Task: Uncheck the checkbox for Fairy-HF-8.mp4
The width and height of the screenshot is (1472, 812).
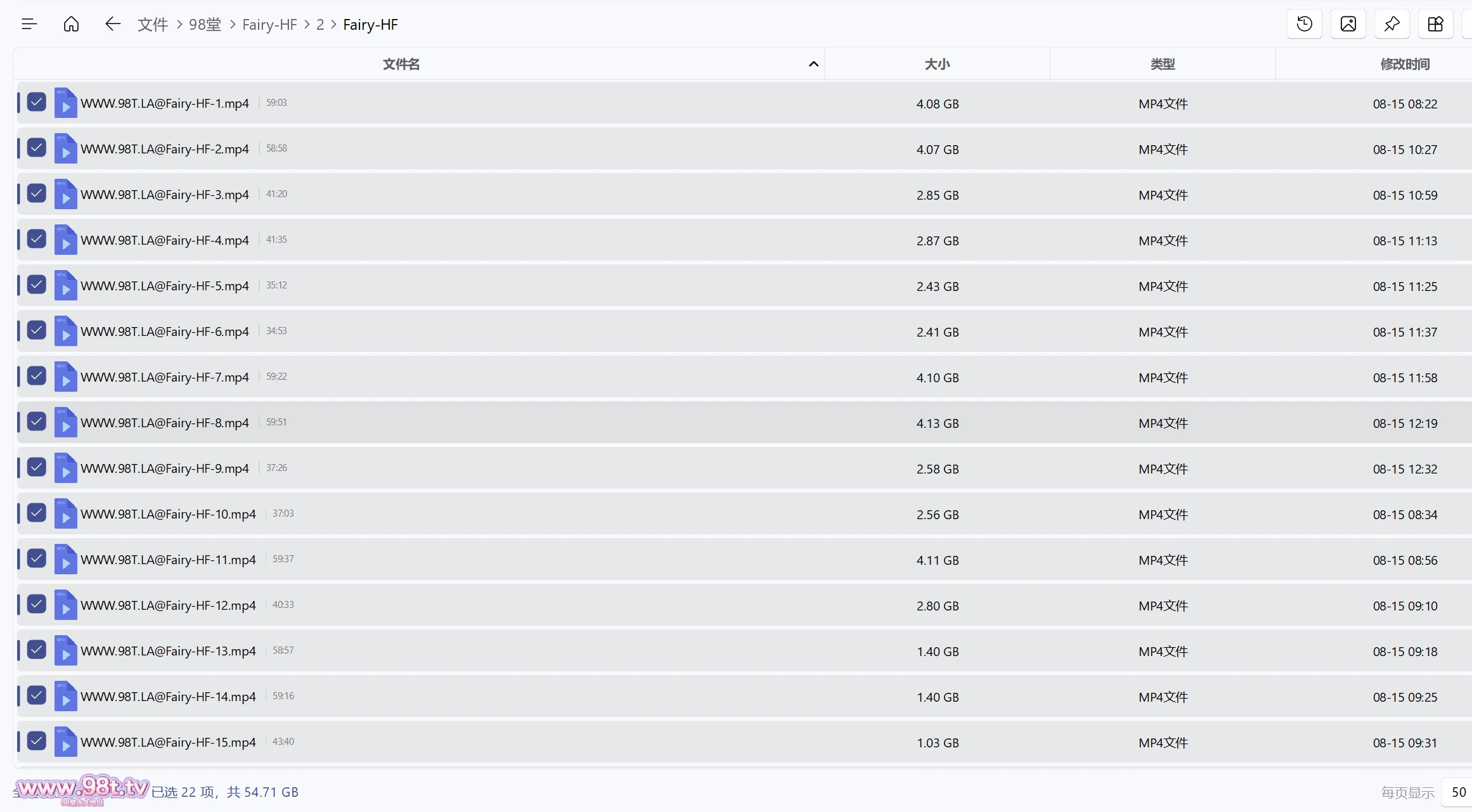Action: [x=37, y=422]
